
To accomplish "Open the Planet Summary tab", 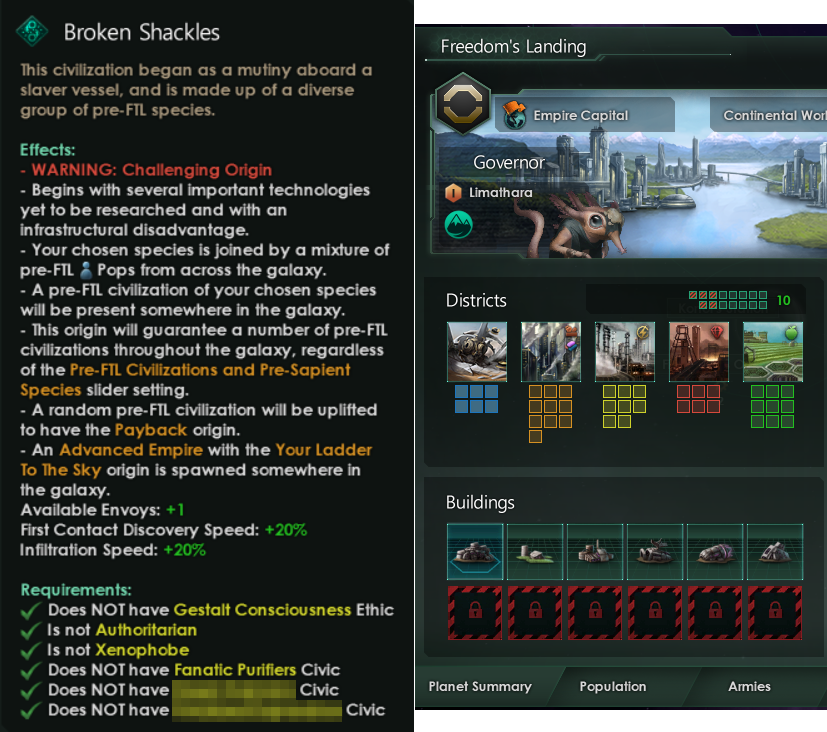I will click(x=480, y=687).
